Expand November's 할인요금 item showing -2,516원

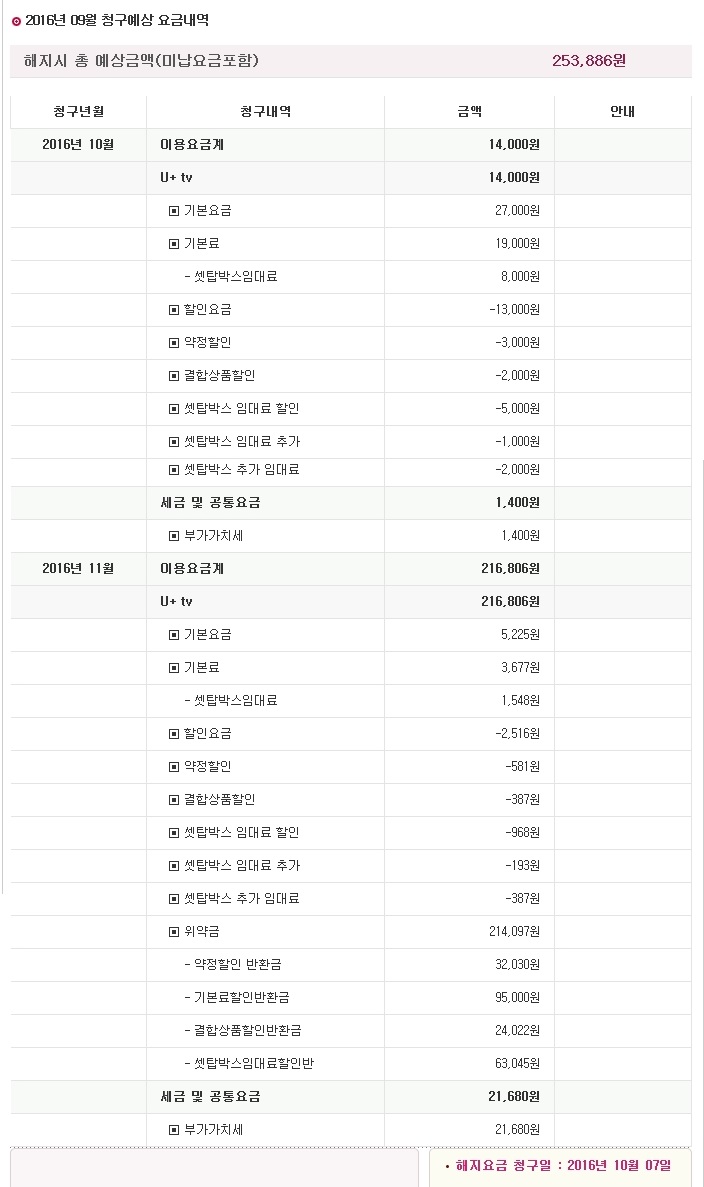[x=174, y=734]
